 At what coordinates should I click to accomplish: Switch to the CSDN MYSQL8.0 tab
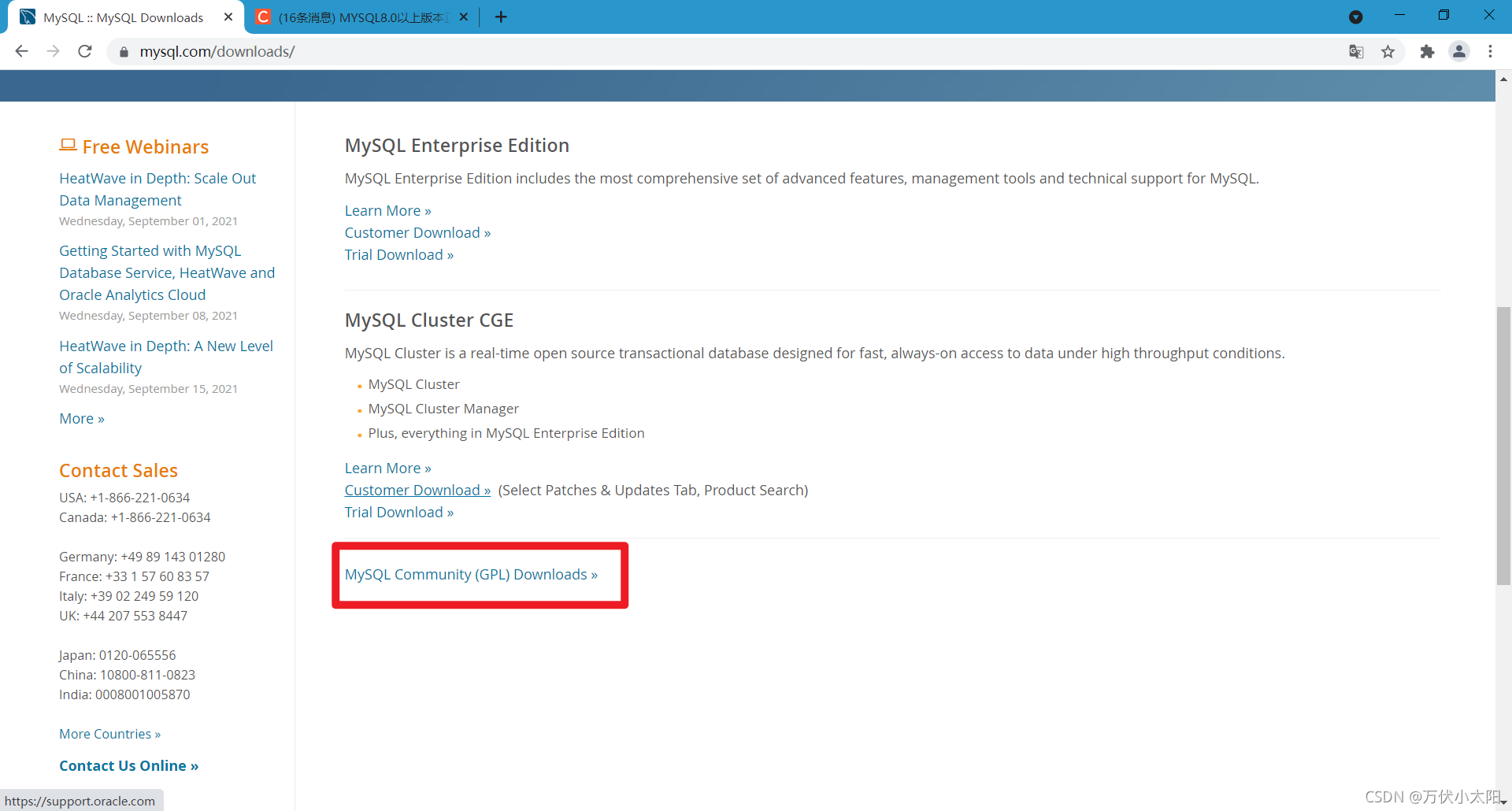[362, 17]
